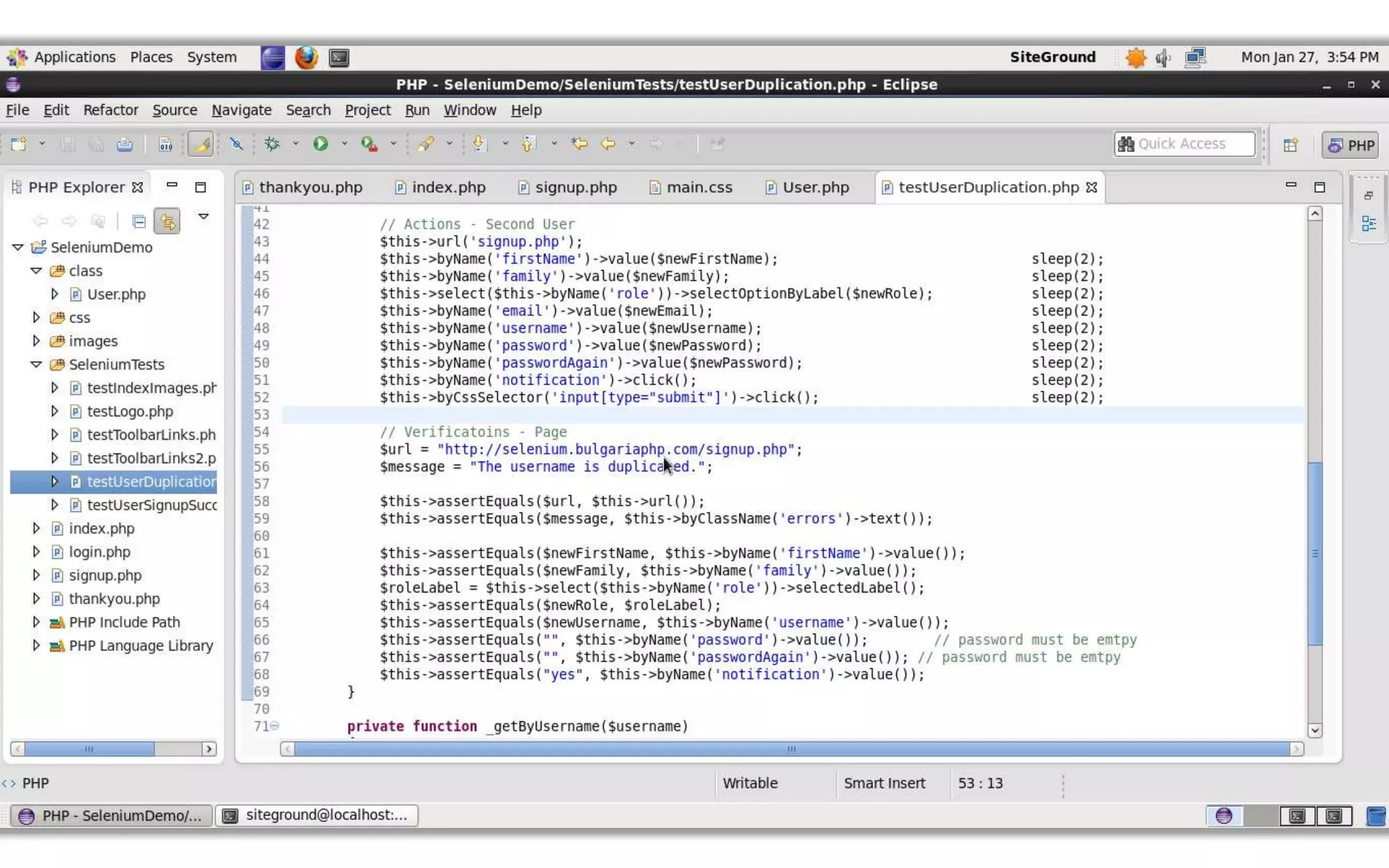Click the Next Annotation arrow icon
Screen dimensions: 1389x868
pos(479,144)
